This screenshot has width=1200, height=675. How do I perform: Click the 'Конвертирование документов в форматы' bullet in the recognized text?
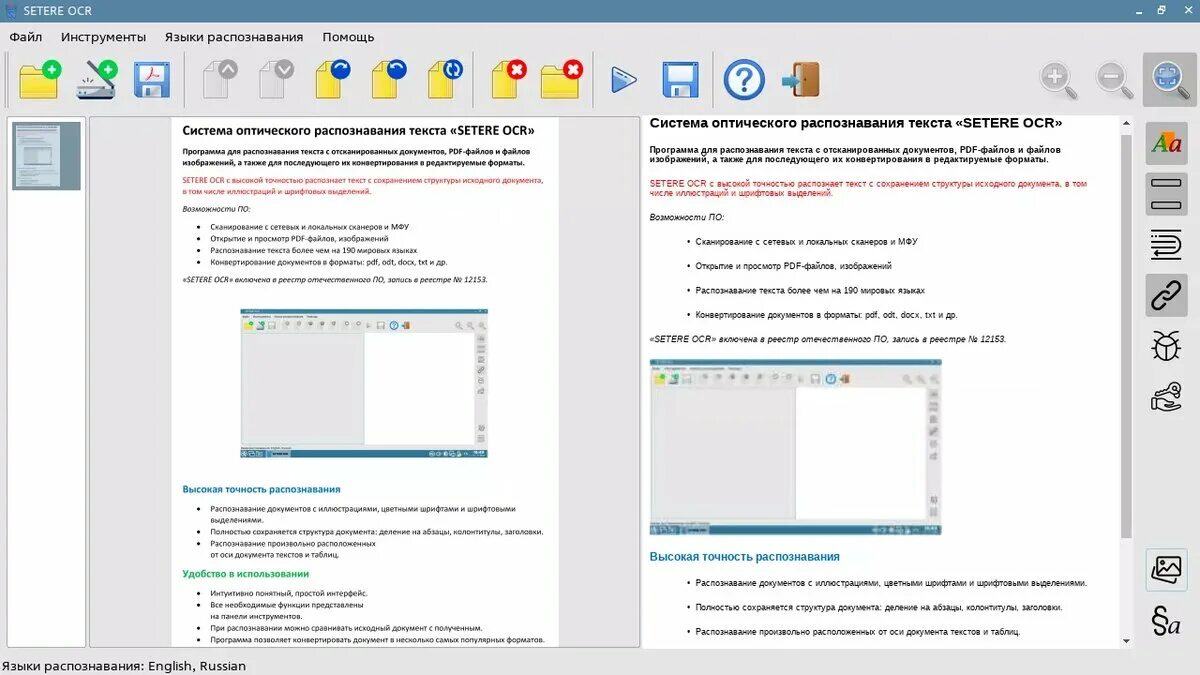pyautogui.click(x=826, y=315)
